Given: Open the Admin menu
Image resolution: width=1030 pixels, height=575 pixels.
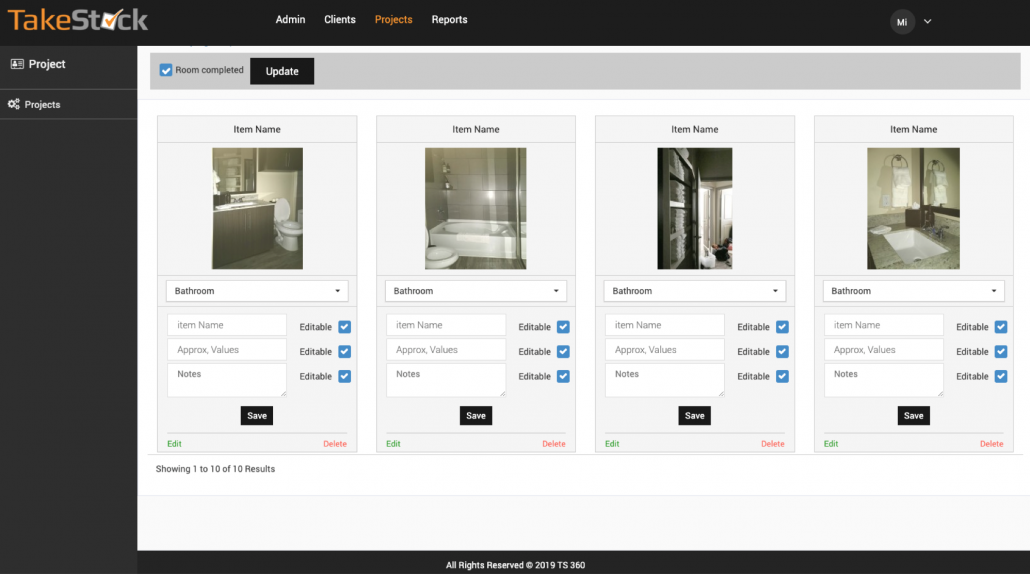Looking at the screenshot, I should tap(290, 20).
